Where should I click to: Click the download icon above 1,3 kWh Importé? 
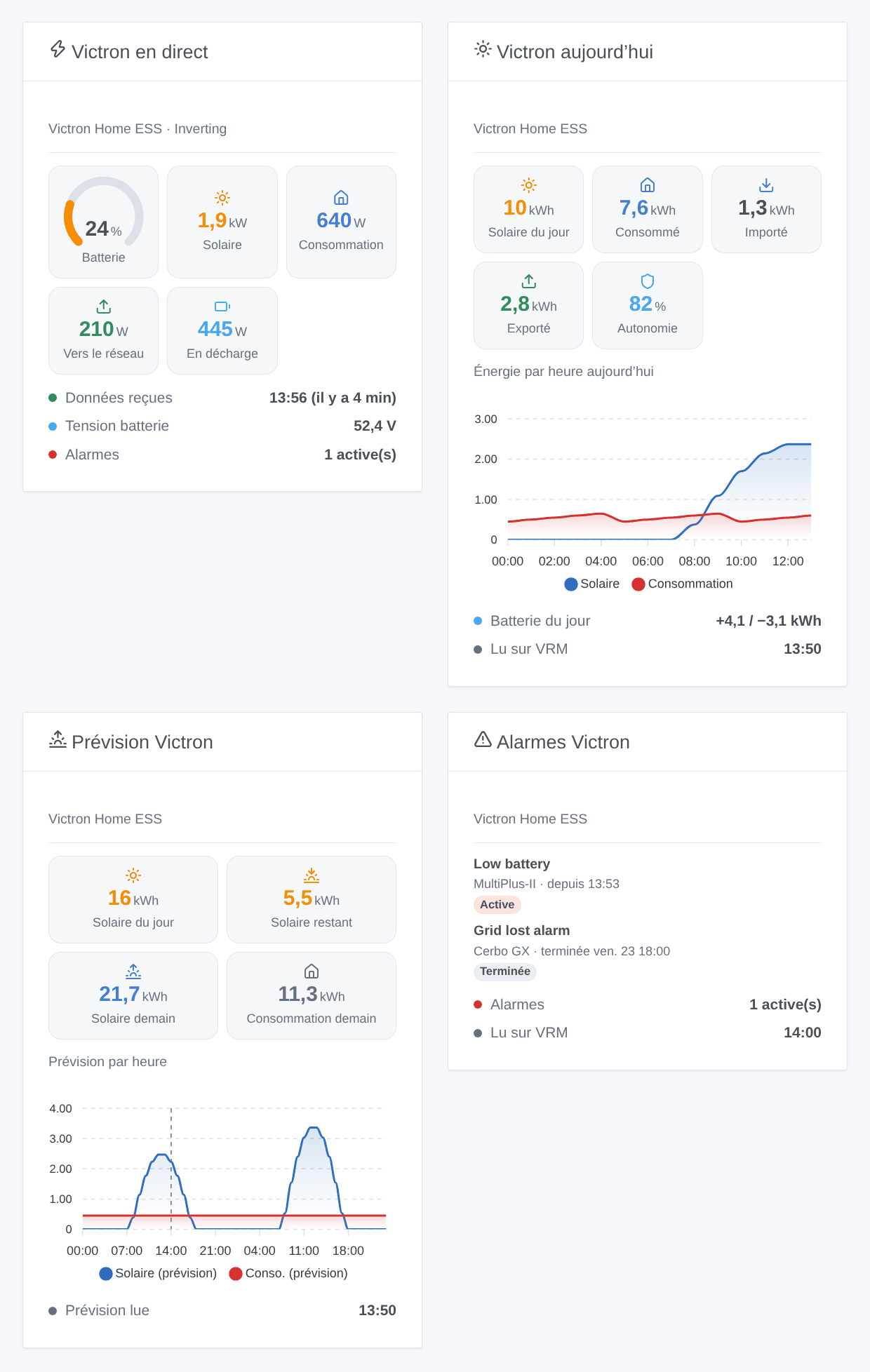(766, 185)
